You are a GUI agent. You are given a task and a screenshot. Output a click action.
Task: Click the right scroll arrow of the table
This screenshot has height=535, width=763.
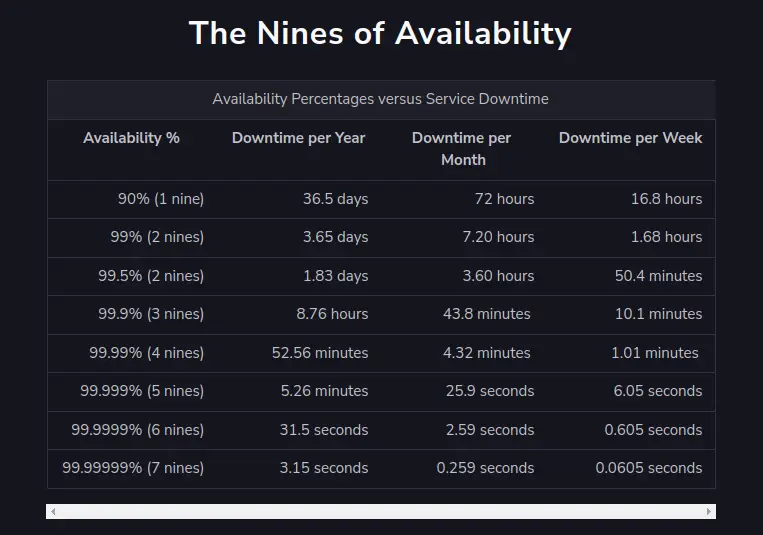click(709, 511)
